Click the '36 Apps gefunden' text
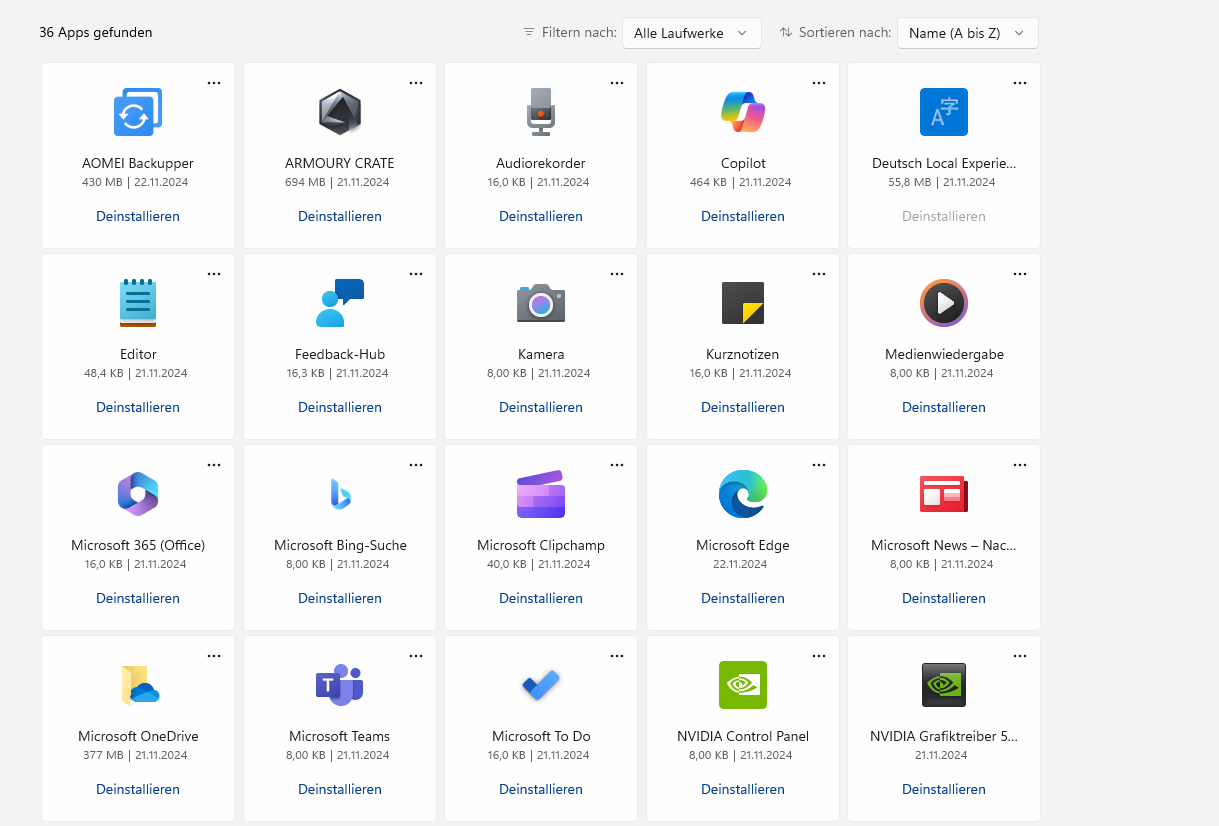Screen dimensions: 1219x826 pyautogui.click(x=96, y=32)
